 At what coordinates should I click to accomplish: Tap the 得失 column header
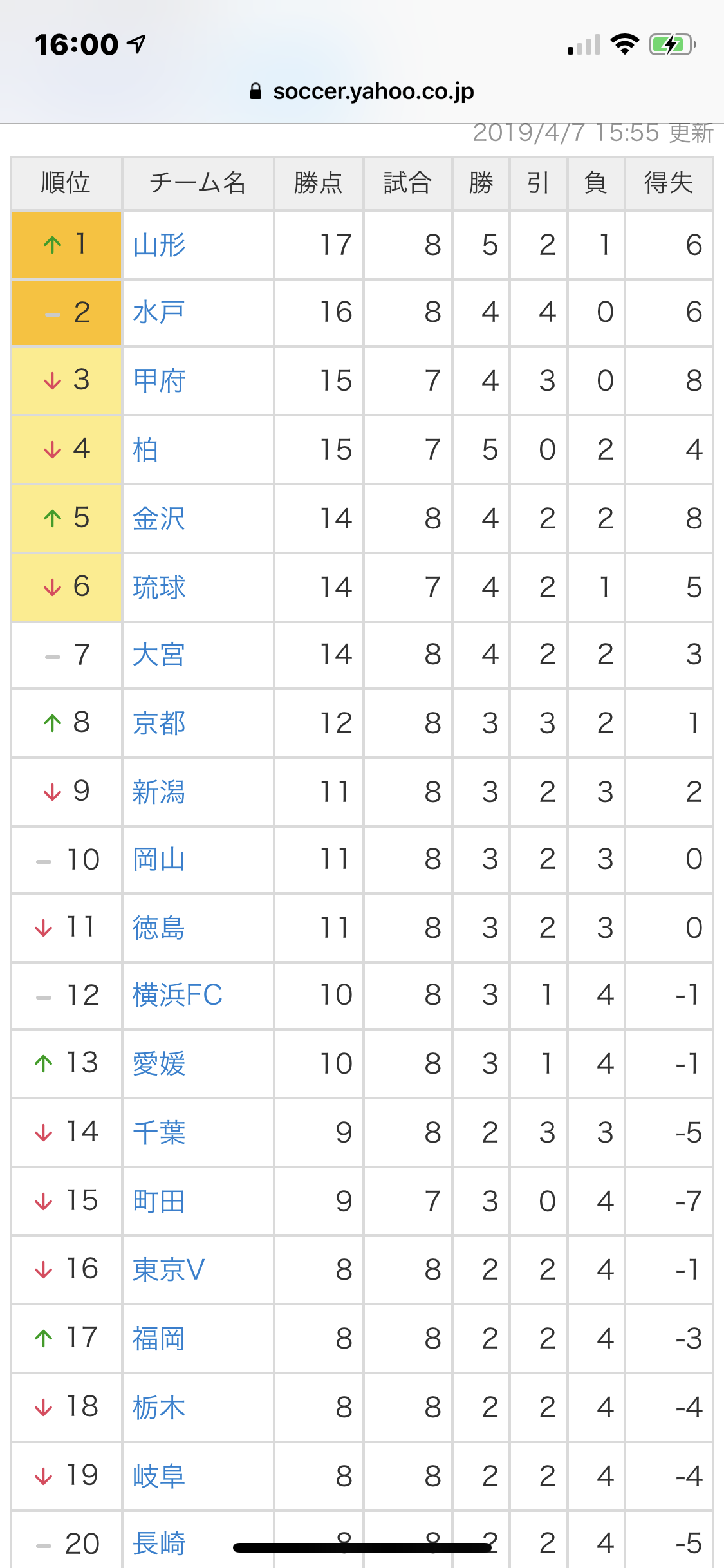tap(668, 183)
